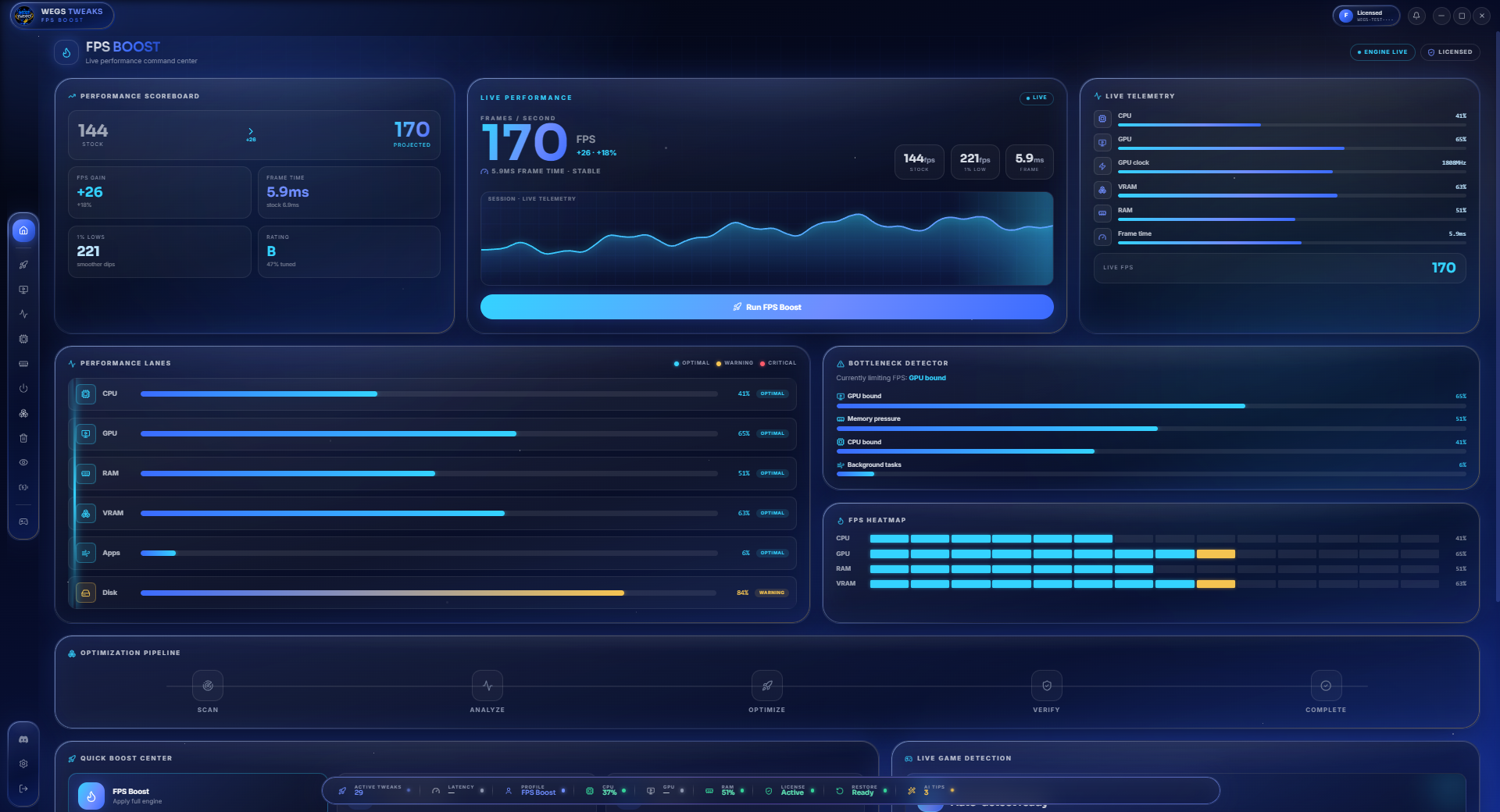Open the gamepad games page in sidebar
The height and width of the screenshot is (812, 1500).
coord(23,522)
